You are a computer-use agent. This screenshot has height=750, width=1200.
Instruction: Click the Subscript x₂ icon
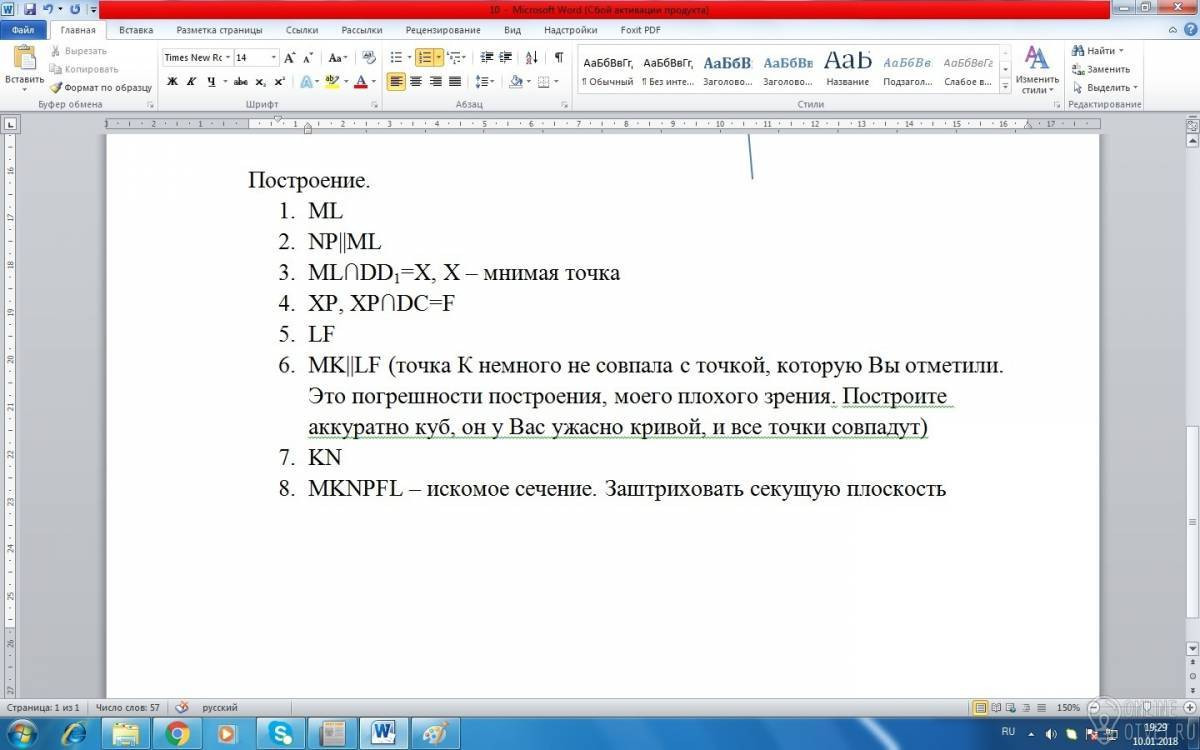(261, 82)
